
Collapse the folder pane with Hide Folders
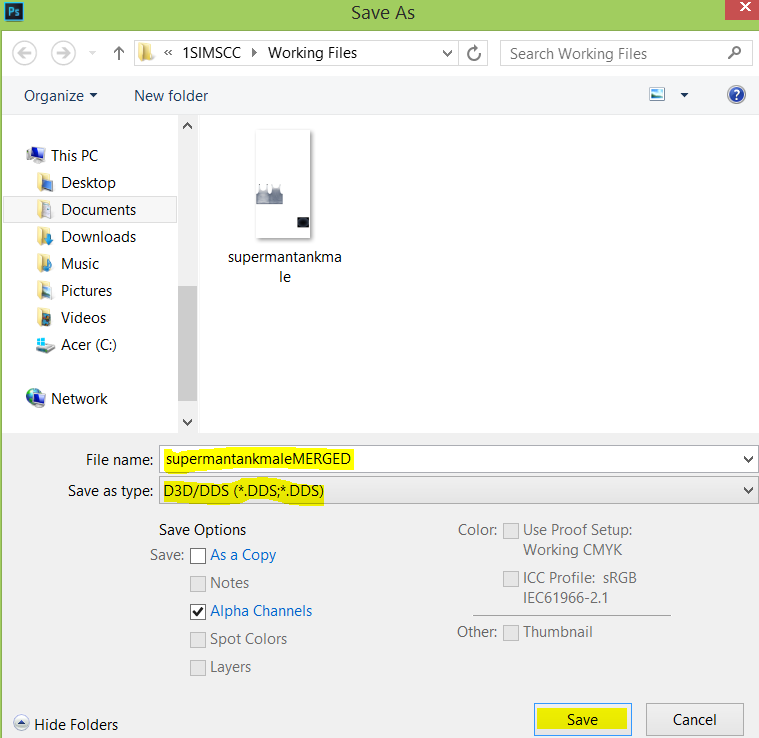pos(66,724)
